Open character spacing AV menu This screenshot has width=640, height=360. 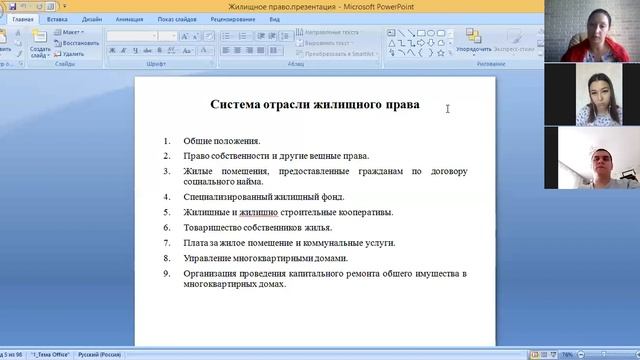point(172,51)
